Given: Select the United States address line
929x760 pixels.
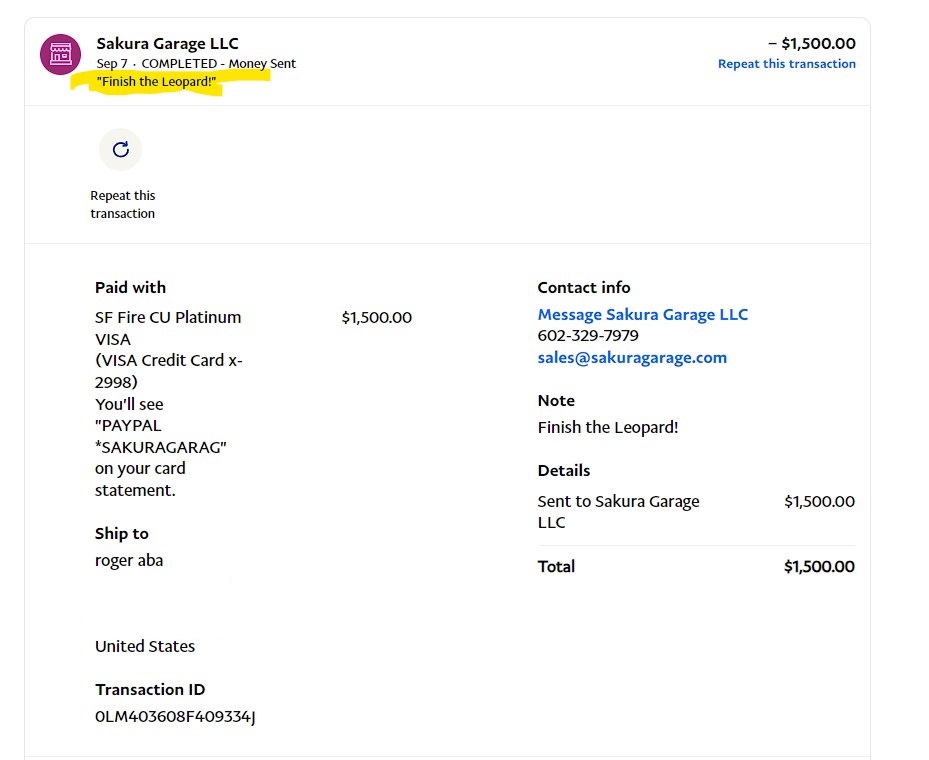Looking at the screenshot, I should 145,646.
